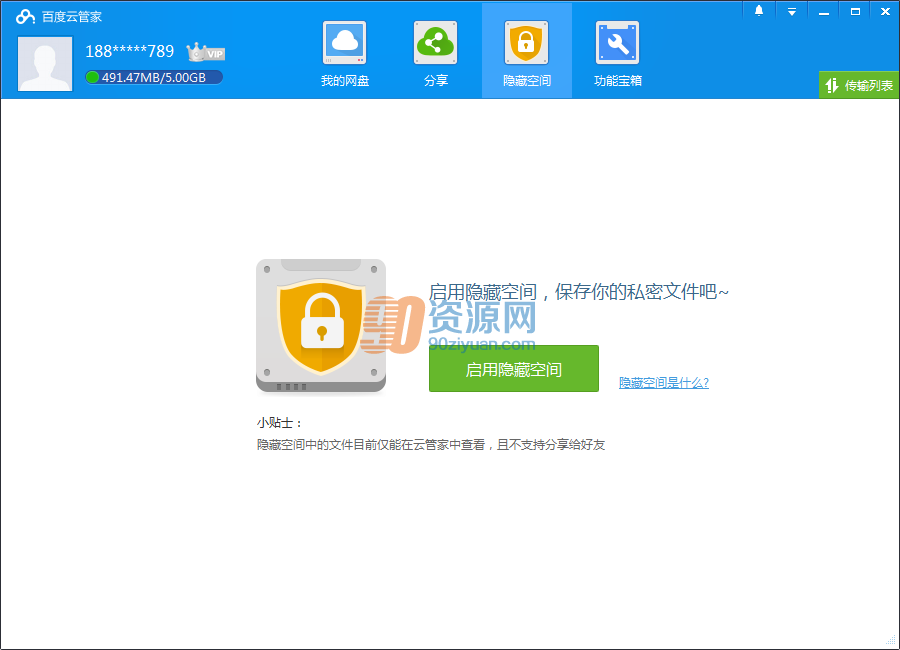Click the large shield lock drive image
Image resolution: width=900 pixels, height=650 pixels.
pyautogui.click(x=321, y=326)
